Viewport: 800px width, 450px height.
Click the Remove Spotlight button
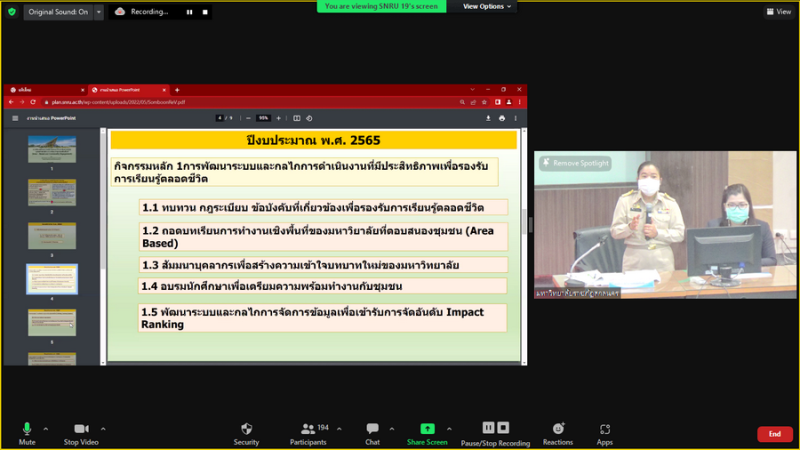575,163
